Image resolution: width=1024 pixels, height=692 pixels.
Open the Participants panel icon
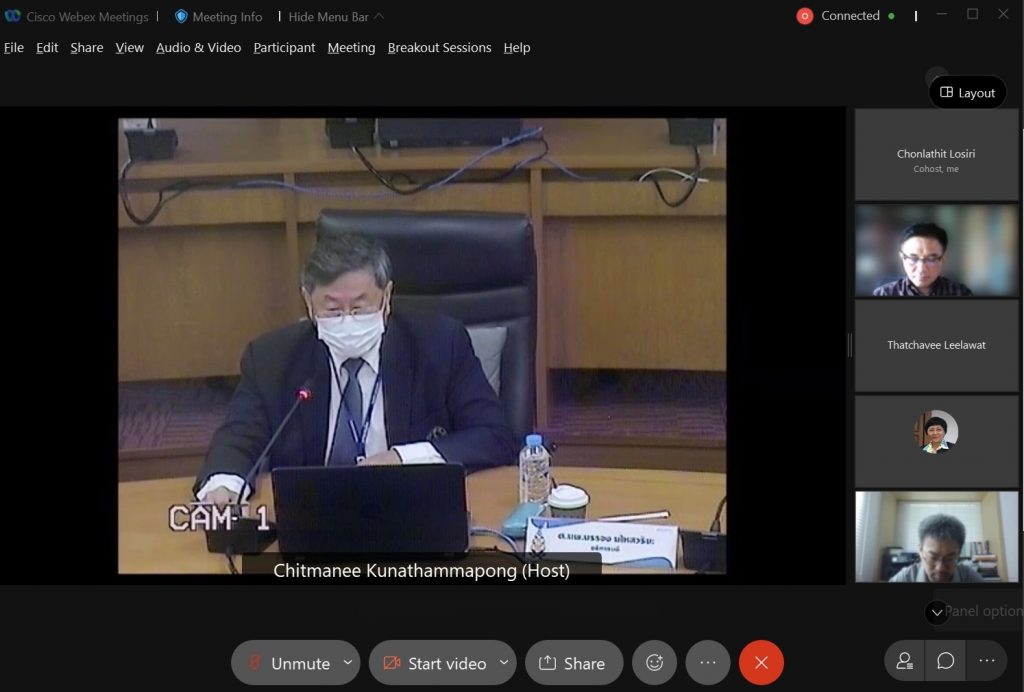[904, 661]
